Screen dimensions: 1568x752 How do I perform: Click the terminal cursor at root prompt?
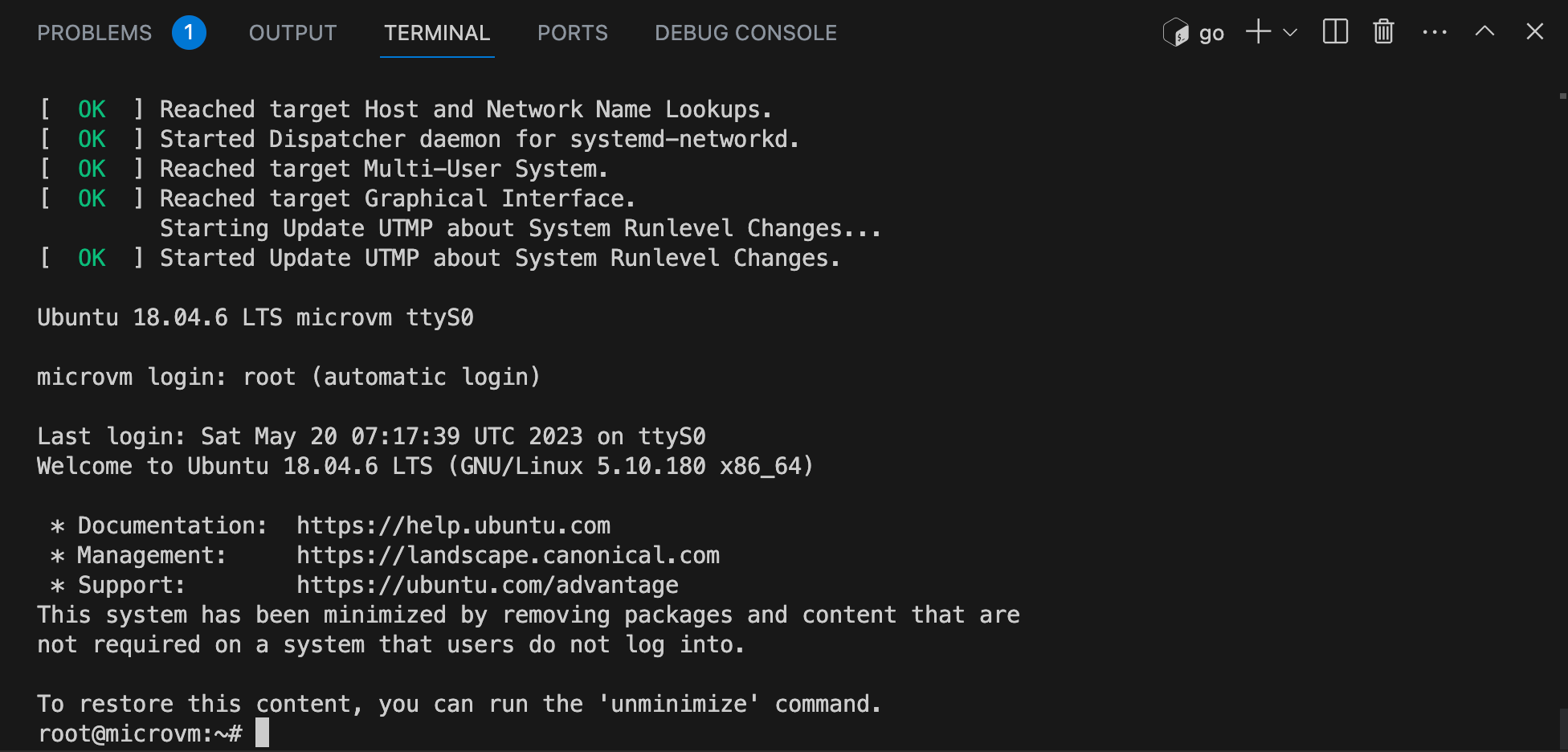[263, 733]
